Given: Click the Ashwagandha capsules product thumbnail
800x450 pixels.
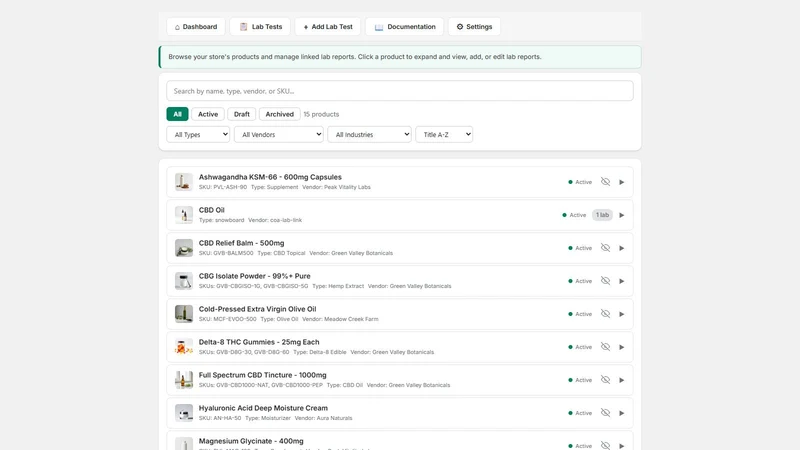Looking at the screenshot, I should (184, 182).
